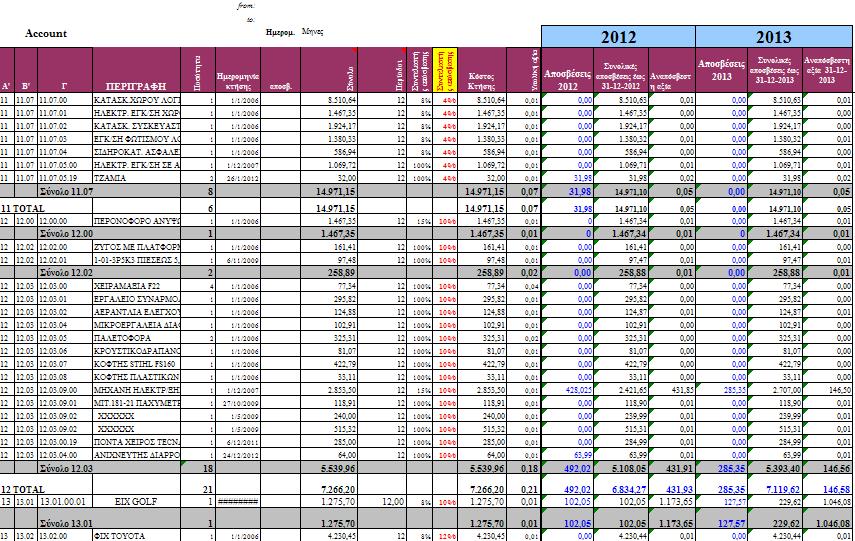Select the blue 428,025 depreciation value
The image size is (855, 541).
click(568, 390)
